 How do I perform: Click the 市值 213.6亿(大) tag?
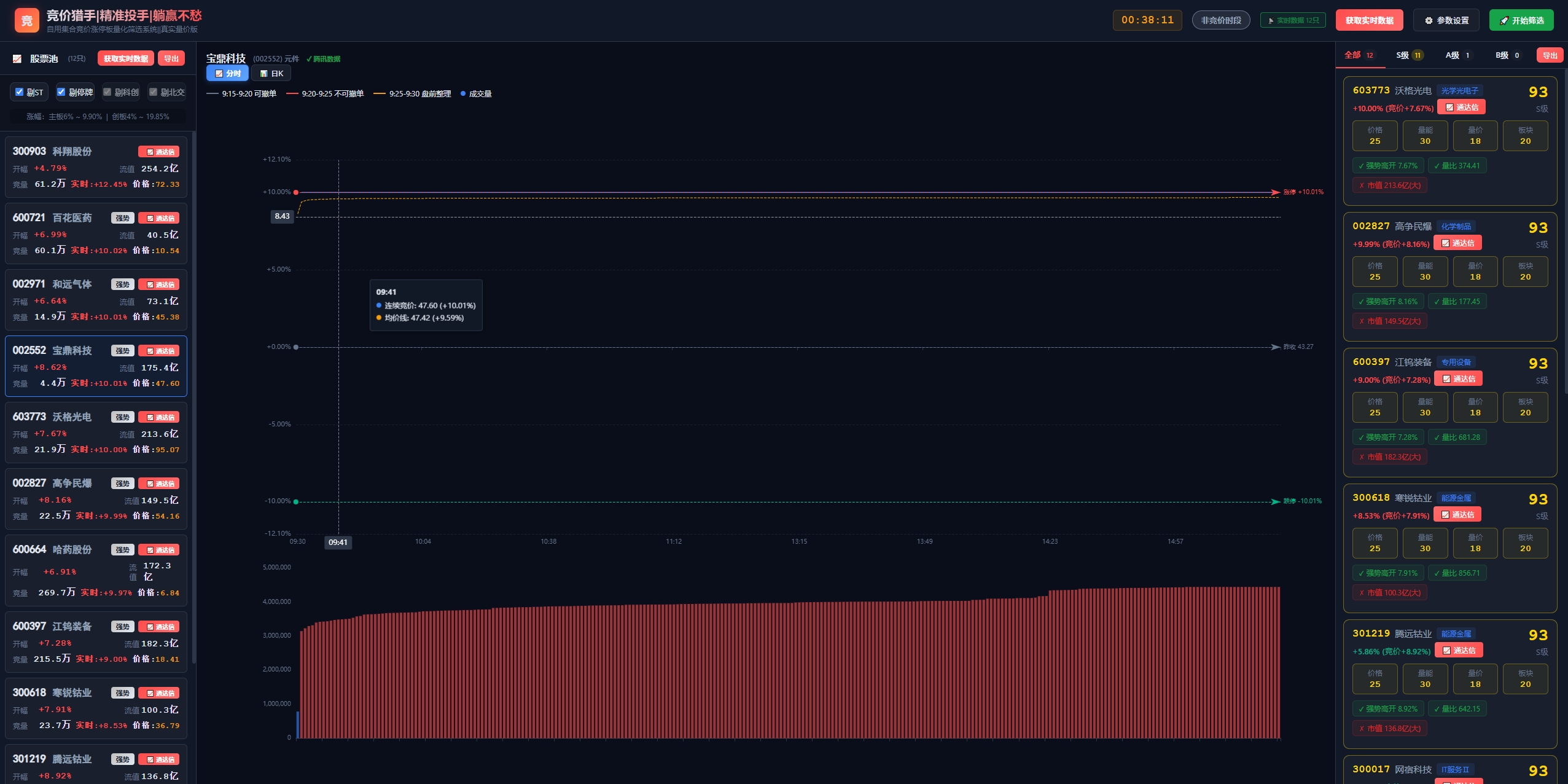[x=1389, y=186]
